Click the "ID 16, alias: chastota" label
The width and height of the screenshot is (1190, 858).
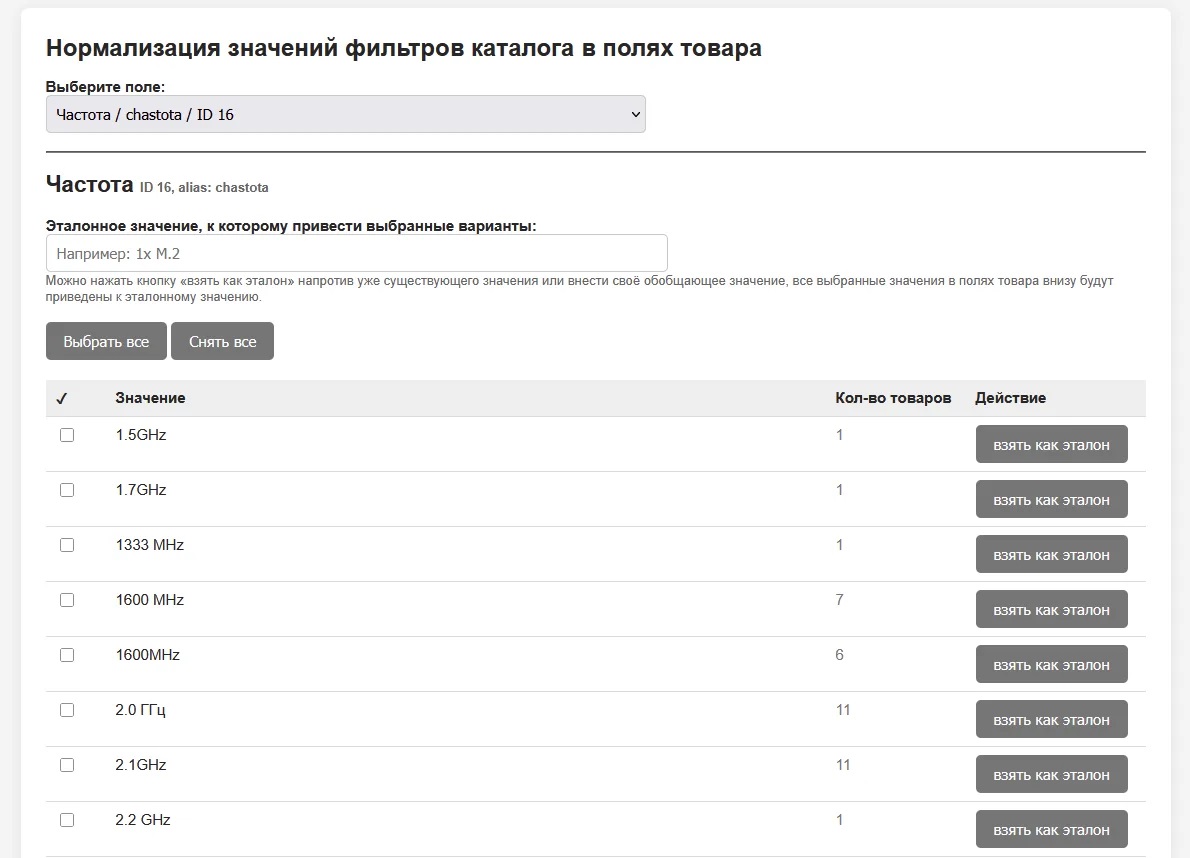[x=204, y=187]
